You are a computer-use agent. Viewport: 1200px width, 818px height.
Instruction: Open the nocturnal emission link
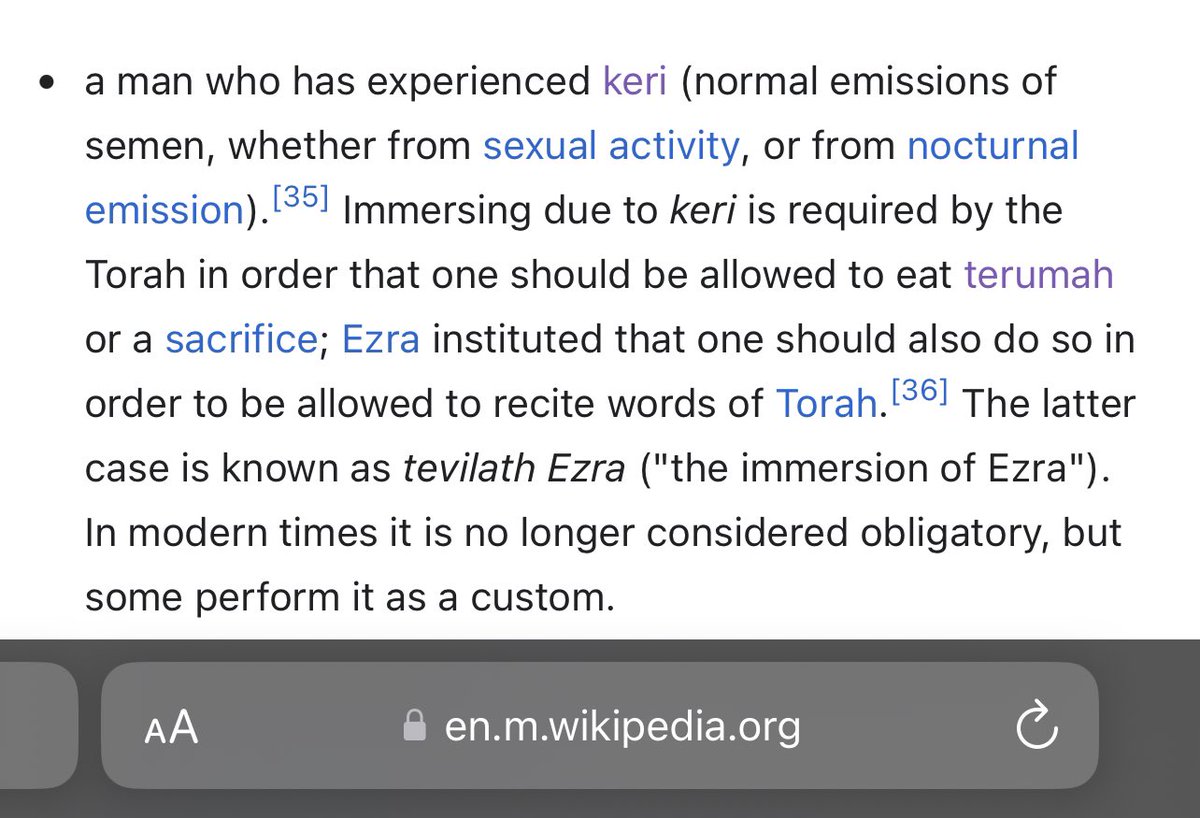(x=992, y=146)
